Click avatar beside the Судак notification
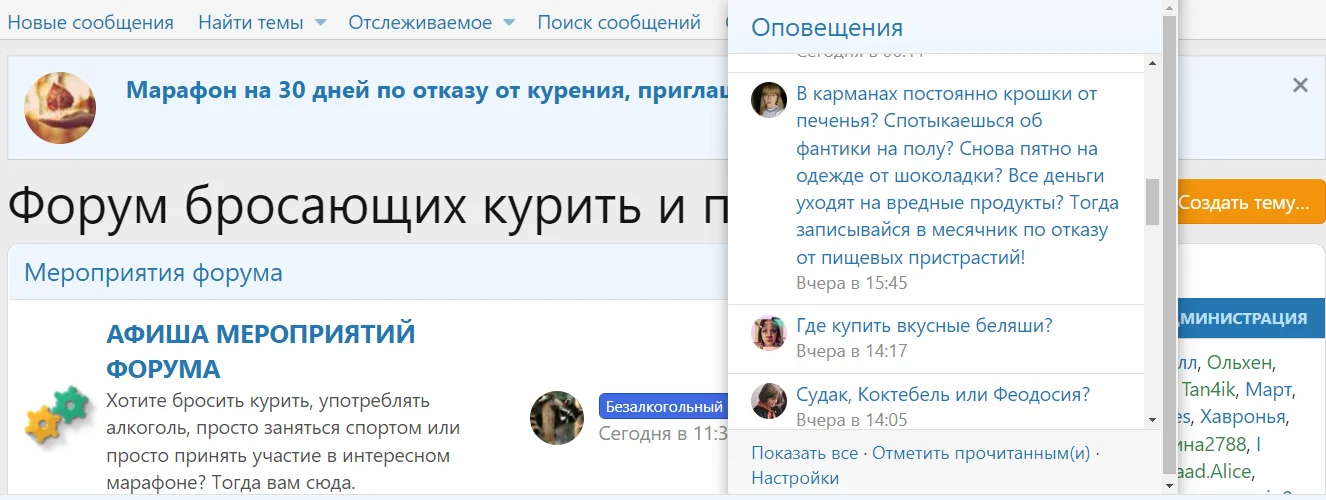This screenshot has height=500, width=1326. (x=769, y=401)
